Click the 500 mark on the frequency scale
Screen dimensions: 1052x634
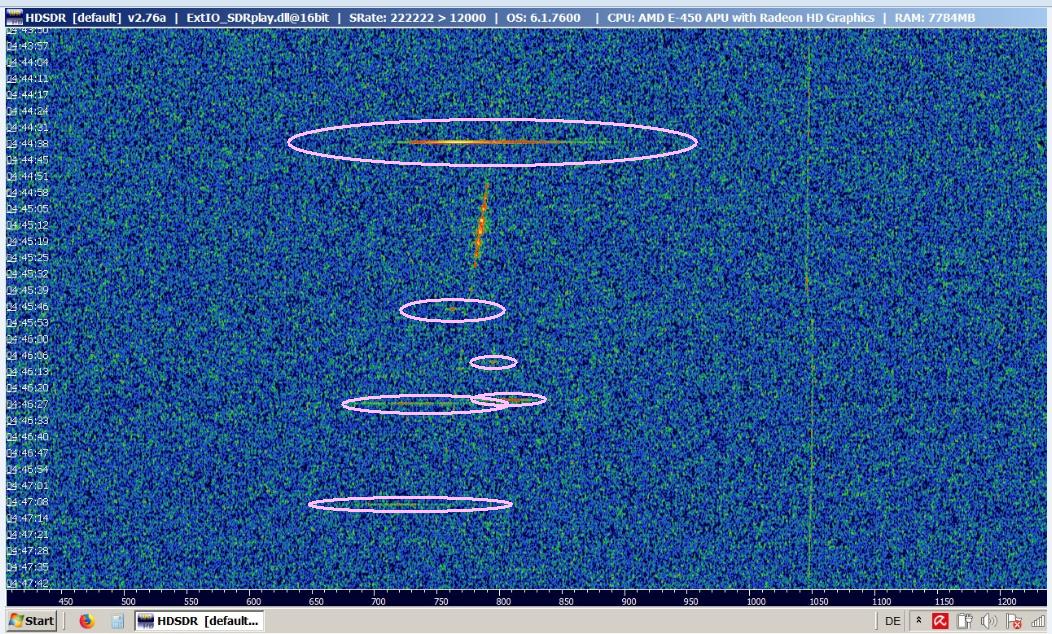pyautogui.click(x=128, y=601)
